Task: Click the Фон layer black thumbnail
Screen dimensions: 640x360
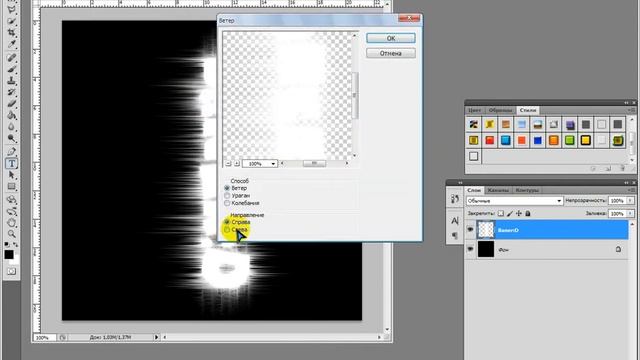Action: [x=486, y=249]
